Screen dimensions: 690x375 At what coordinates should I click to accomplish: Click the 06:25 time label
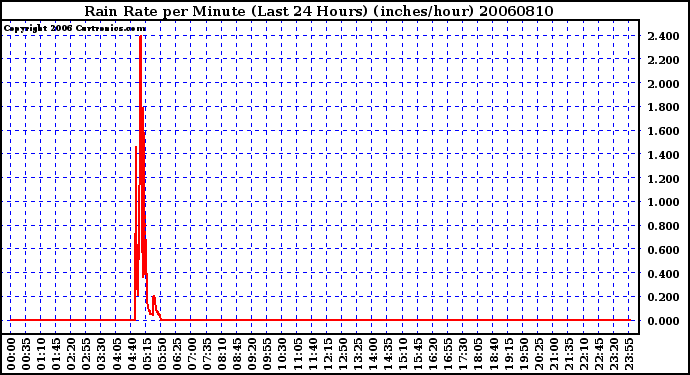click(177, 354)
